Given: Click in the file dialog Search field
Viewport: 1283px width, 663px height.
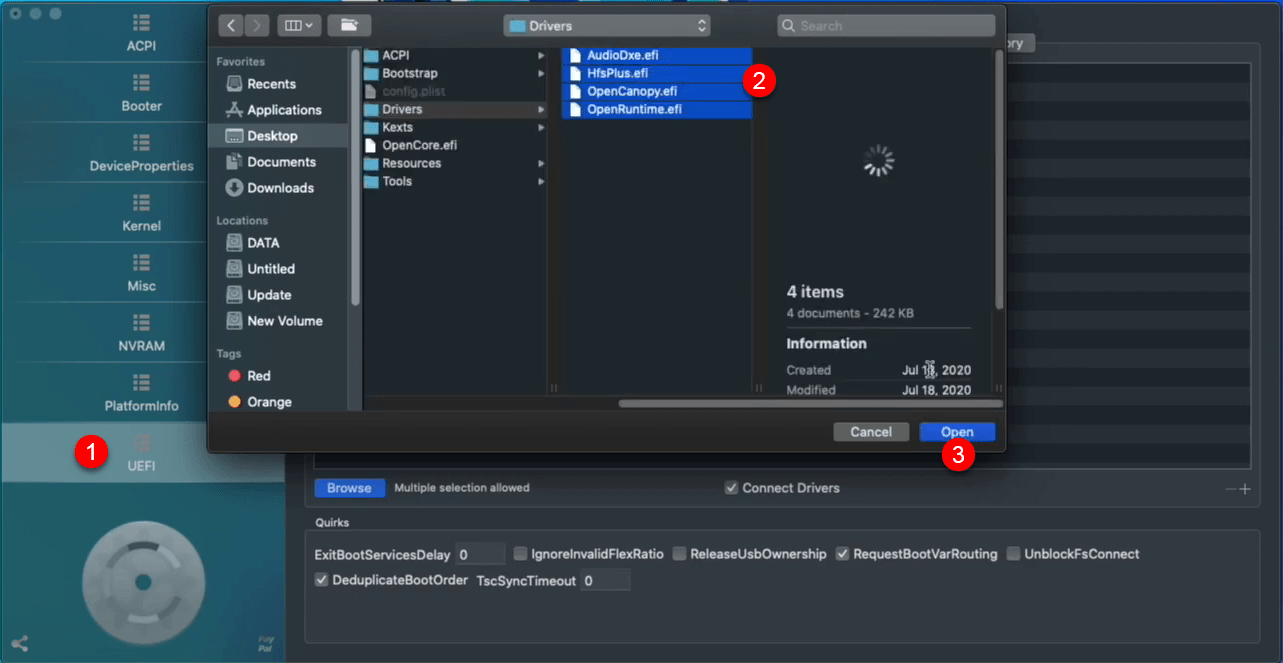Looking at the screenshot, I should pyautogui.click(x=886, y=25).
